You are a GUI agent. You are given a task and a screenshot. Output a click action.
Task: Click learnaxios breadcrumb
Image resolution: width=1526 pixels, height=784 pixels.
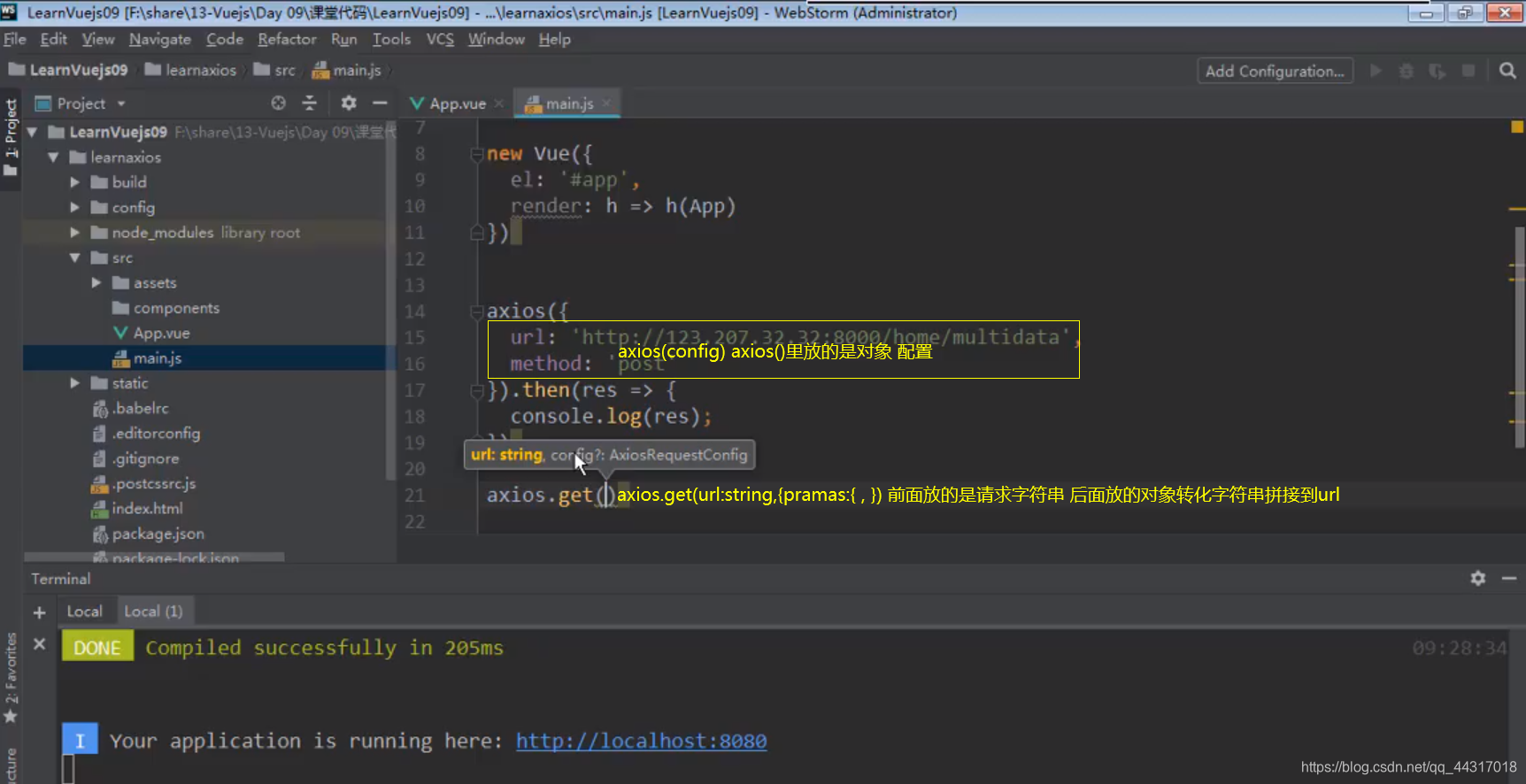point(190,70)
